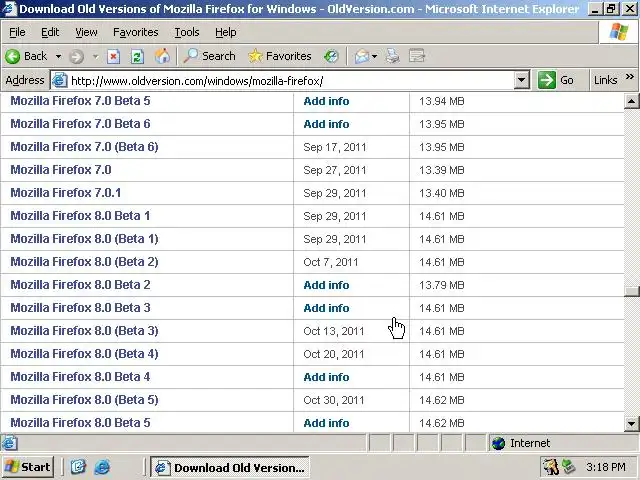Open Mozilla Firefox 8.0 Beta 3 link
The width and height of the screenshot is (640, 480).
(80, 307)
